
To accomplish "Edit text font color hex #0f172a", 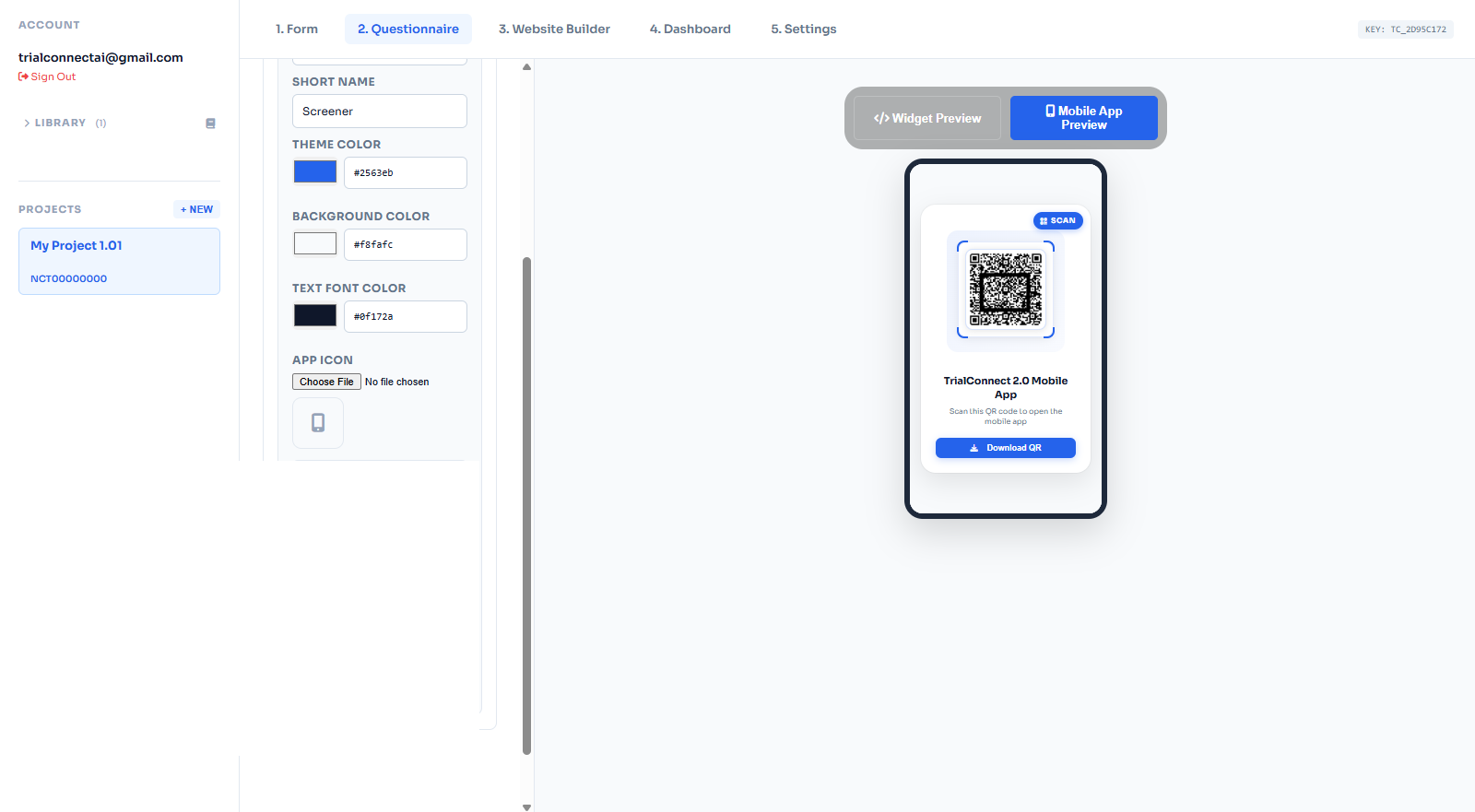I will 406,316.
